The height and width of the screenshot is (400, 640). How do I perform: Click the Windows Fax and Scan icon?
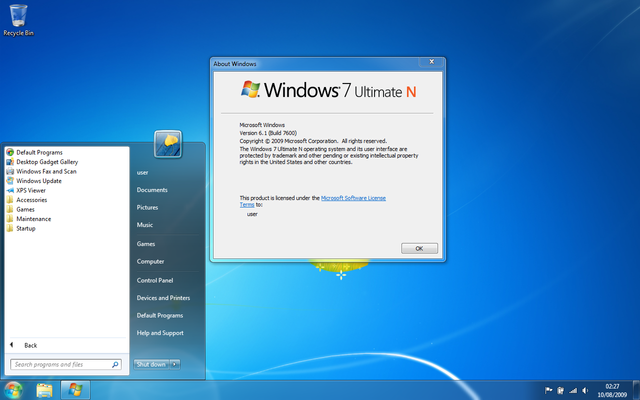(10, 171)
